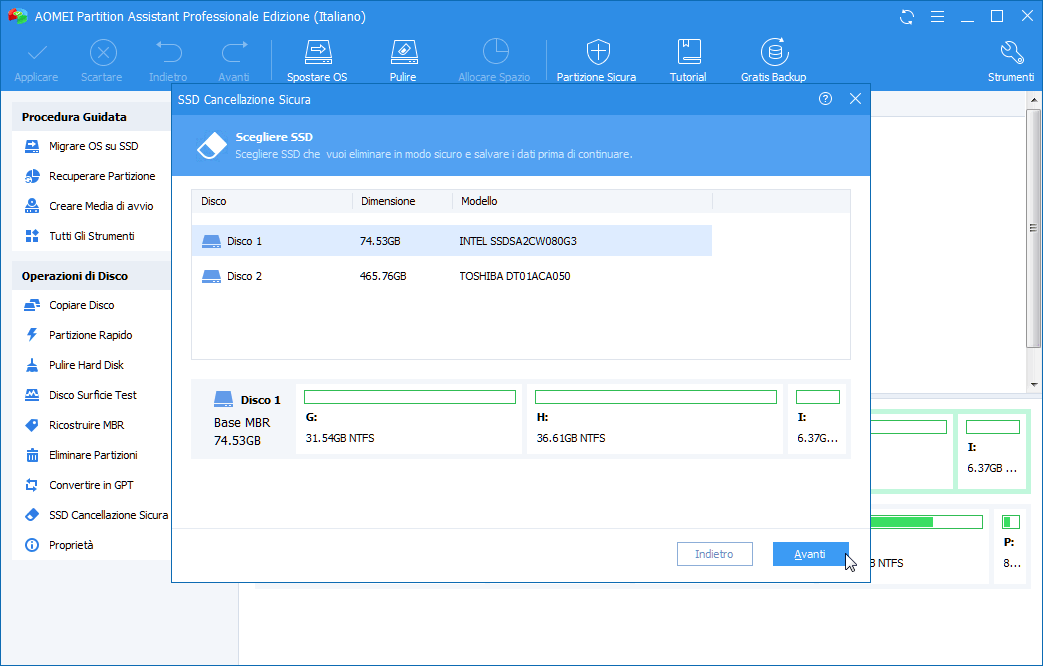
Task: Click the 74.53GB size of Disco 1
Action: tap(380, 241)
